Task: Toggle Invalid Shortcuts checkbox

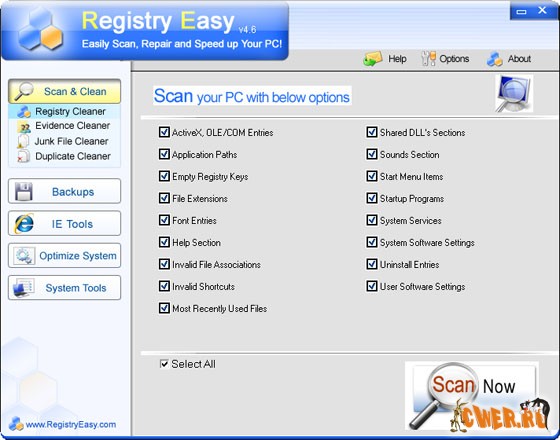Action: coord(164,286)
